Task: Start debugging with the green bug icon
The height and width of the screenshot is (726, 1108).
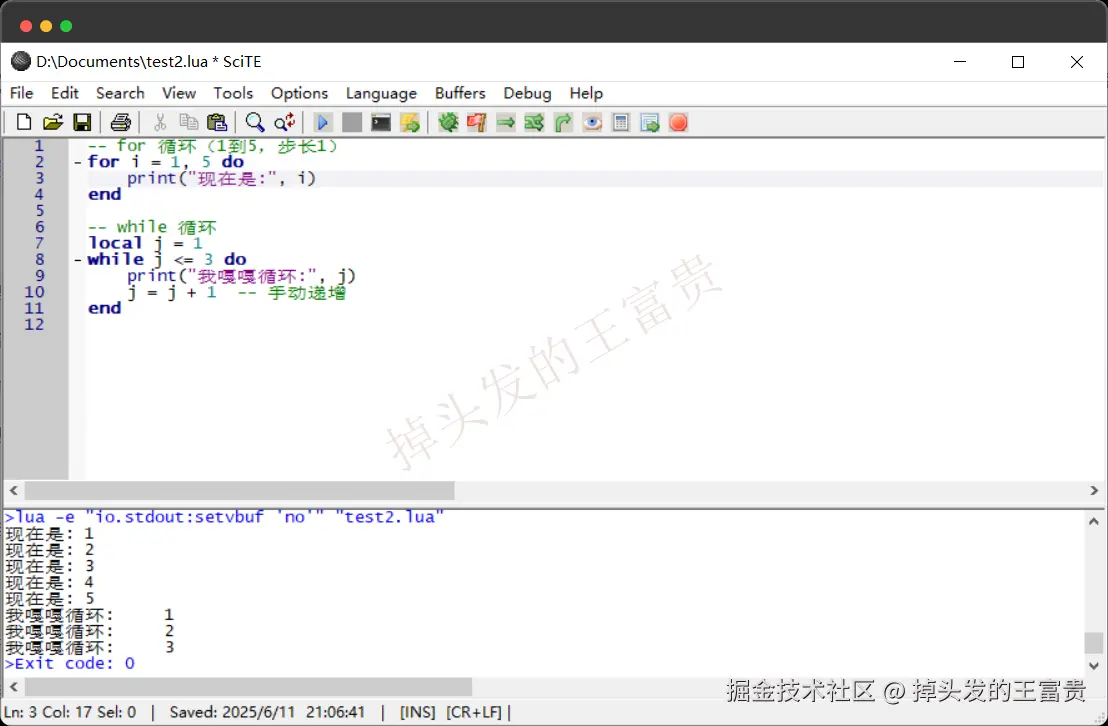Action: pos(448,122)
